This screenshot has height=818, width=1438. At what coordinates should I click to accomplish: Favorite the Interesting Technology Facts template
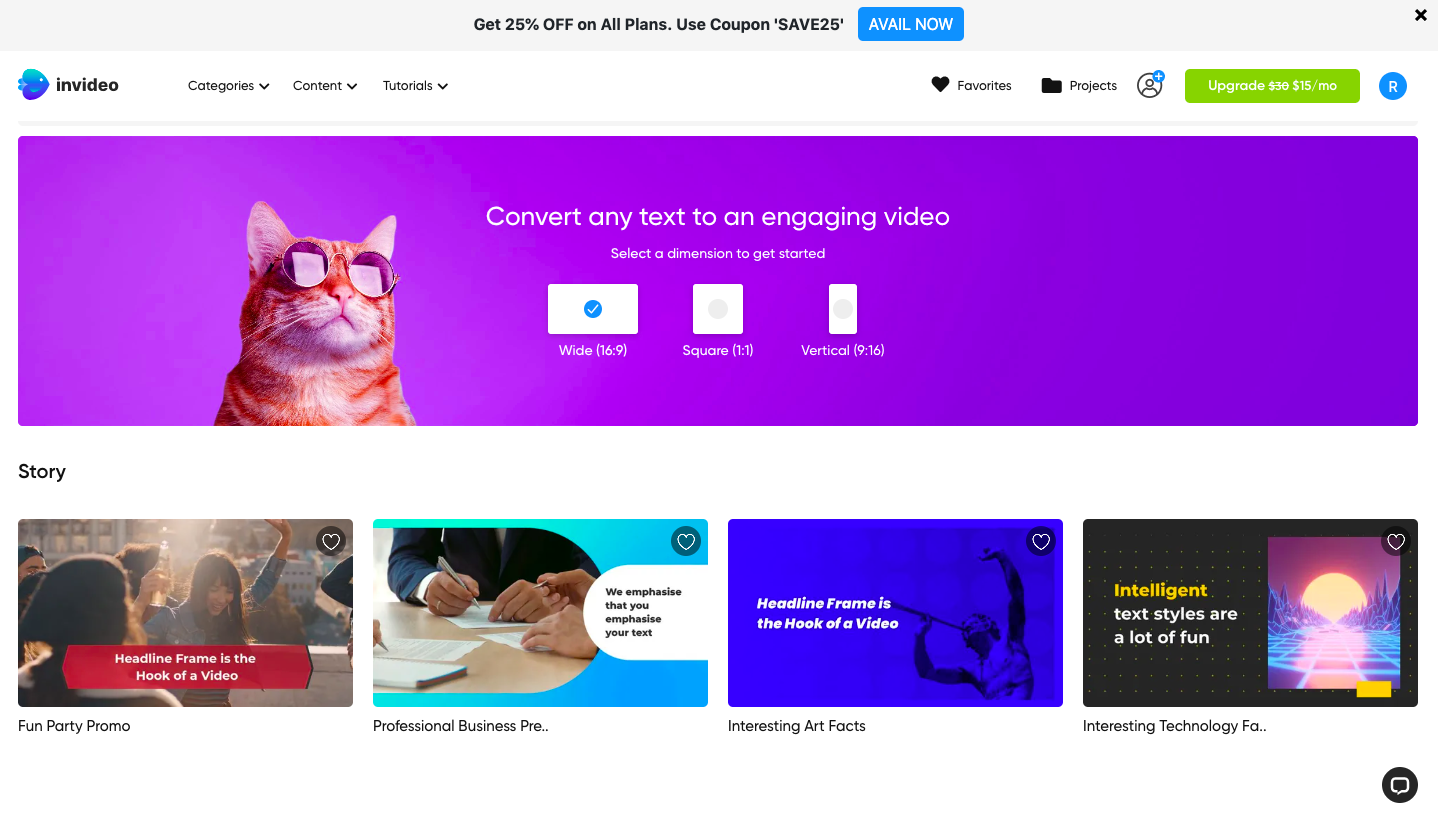tap(1396, 541)
